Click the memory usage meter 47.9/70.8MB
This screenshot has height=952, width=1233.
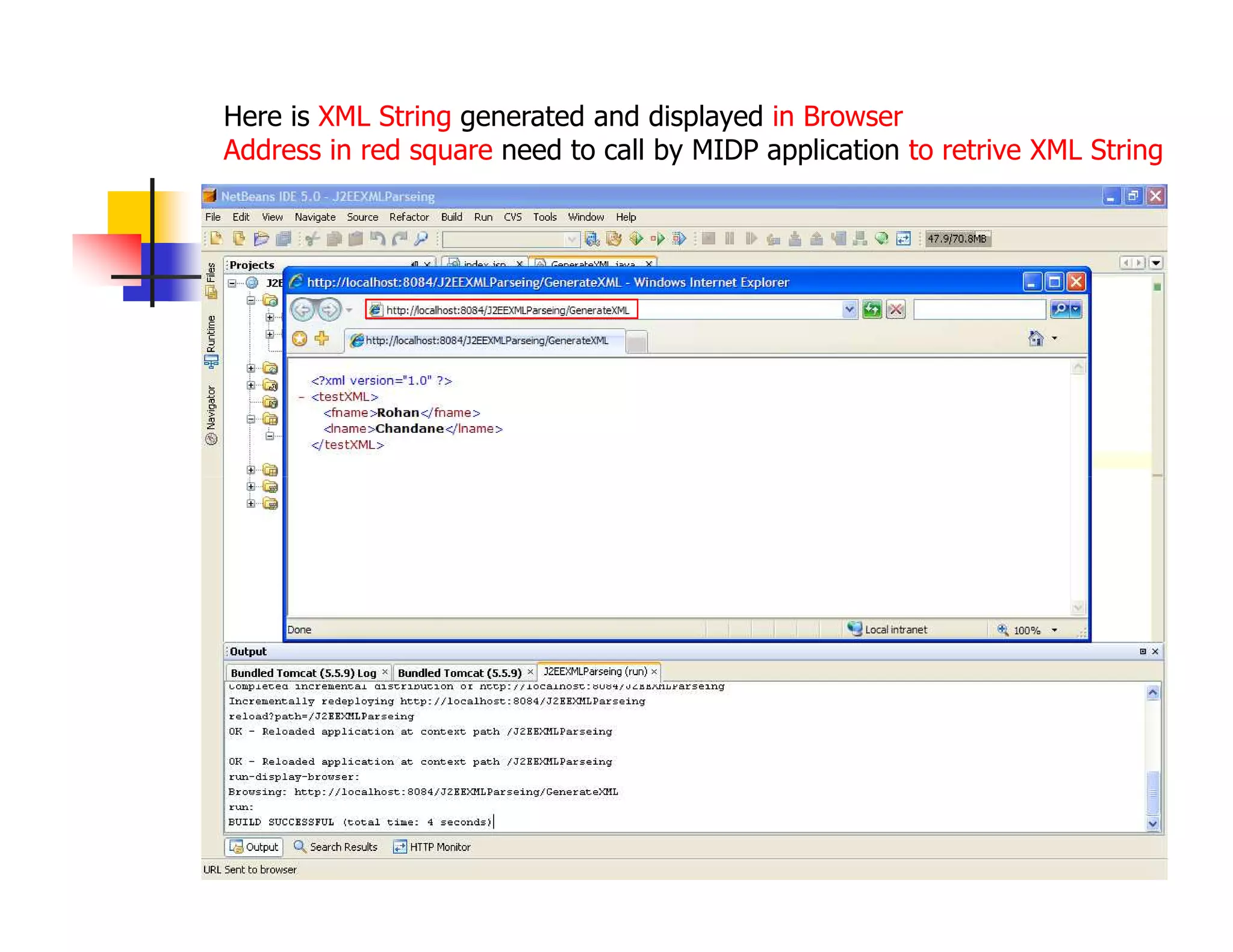(957, 239)
